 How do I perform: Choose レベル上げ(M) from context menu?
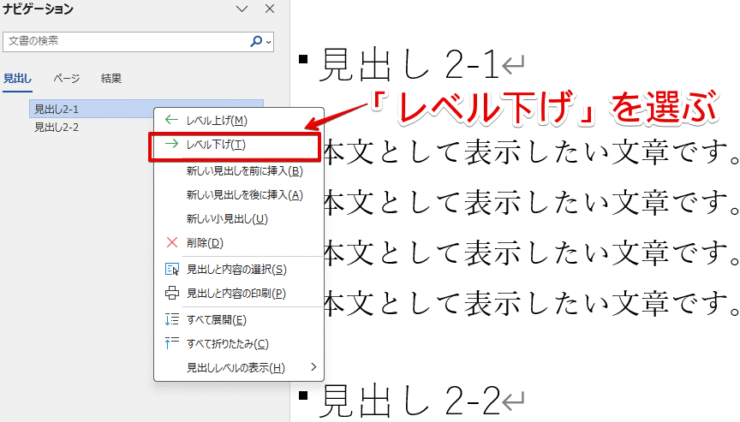pos(238,121)
